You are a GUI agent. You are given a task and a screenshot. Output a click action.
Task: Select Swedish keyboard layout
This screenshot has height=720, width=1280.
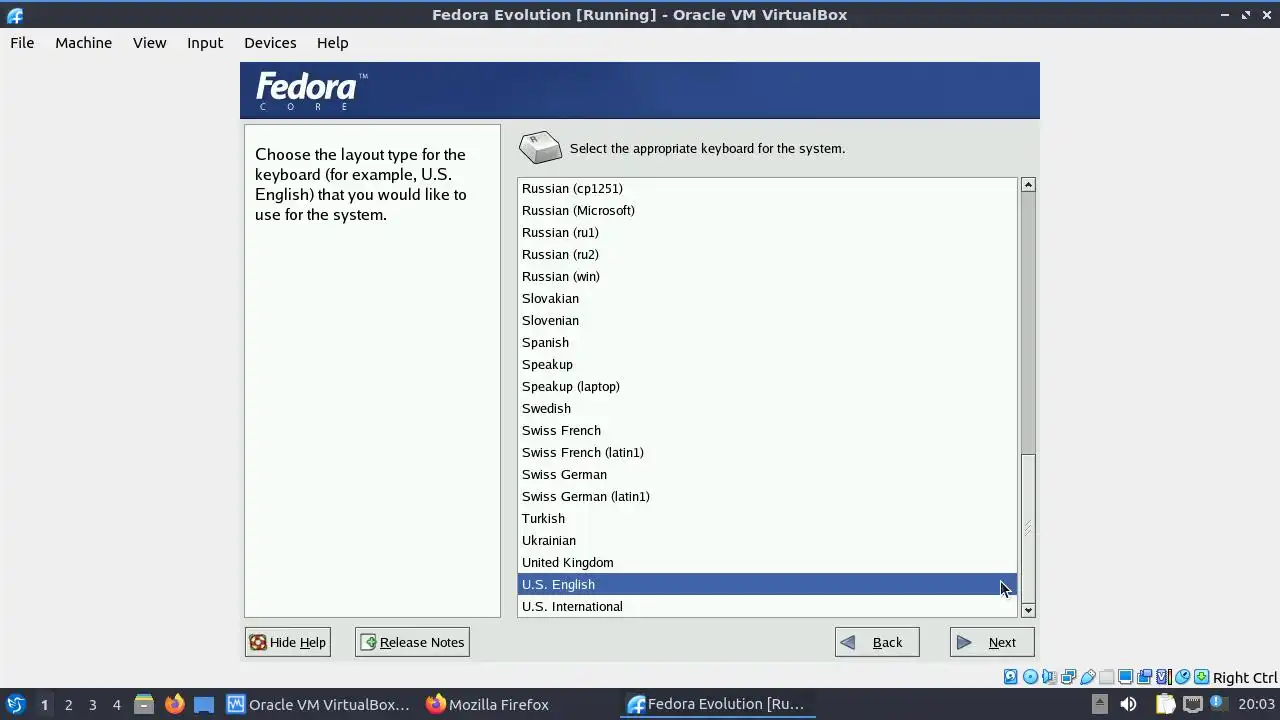coord(767,408)
